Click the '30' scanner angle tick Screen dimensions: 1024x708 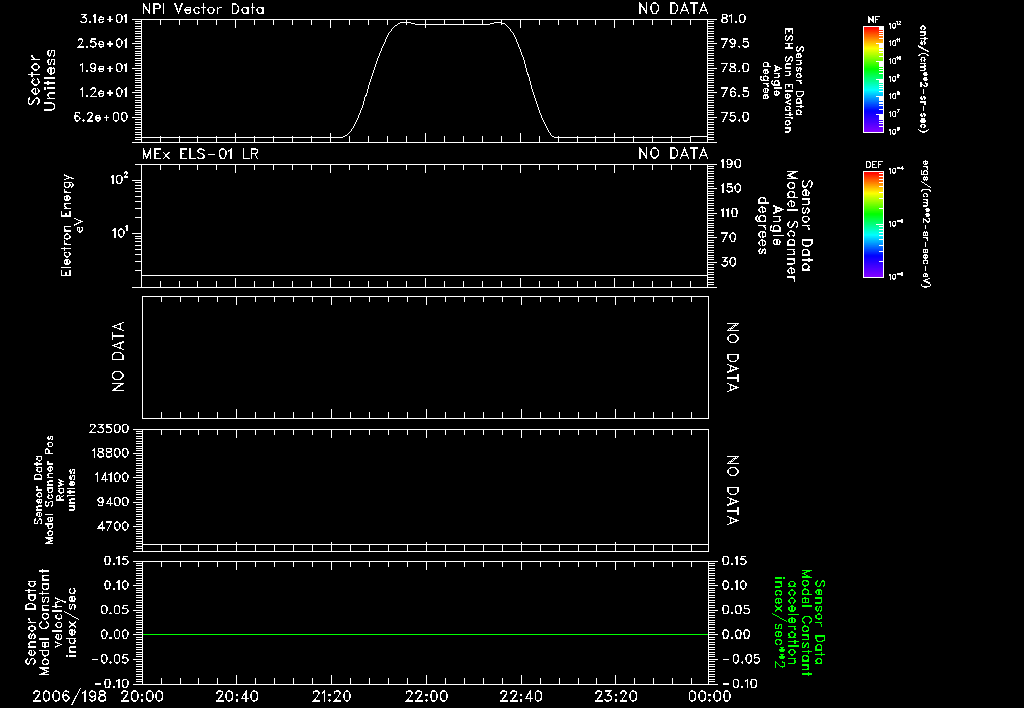pos(728,263)
